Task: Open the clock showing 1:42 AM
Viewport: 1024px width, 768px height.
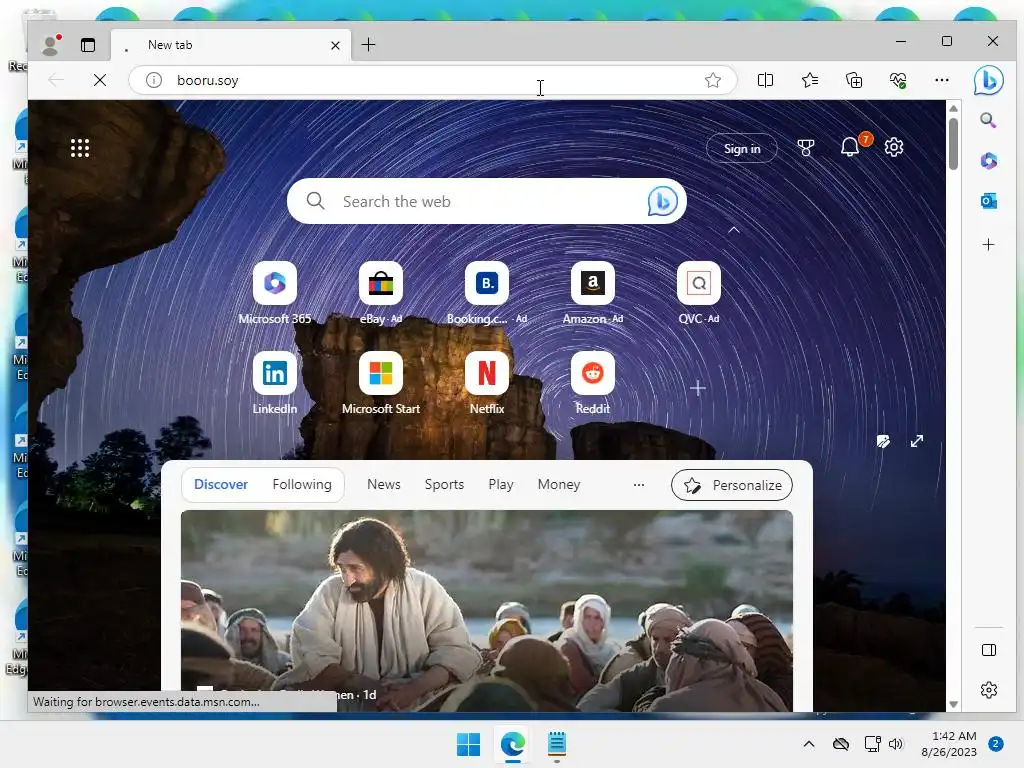Action: click(x=949, y=744)
